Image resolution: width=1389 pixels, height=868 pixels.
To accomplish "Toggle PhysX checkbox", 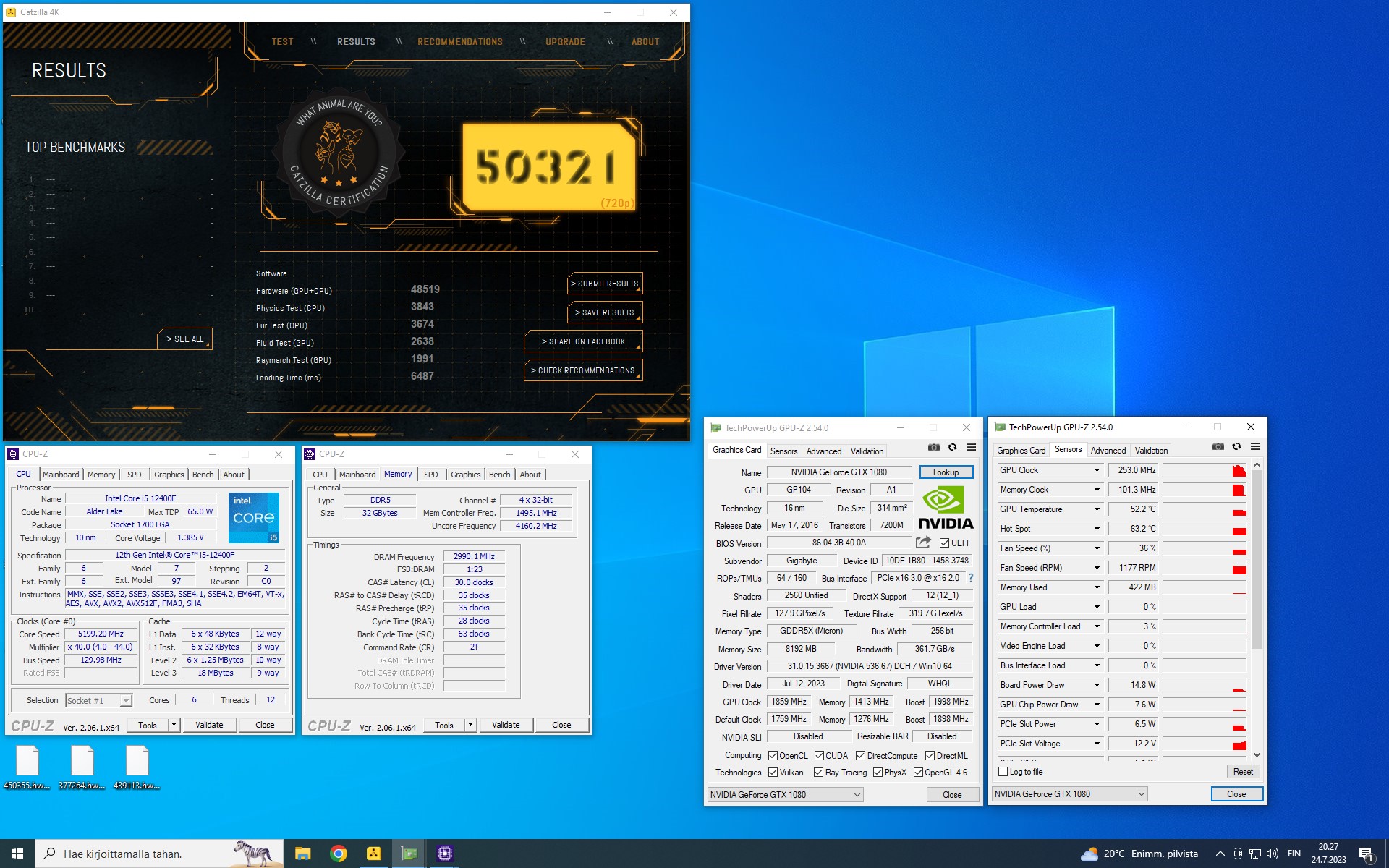I will tap(878, 772).
